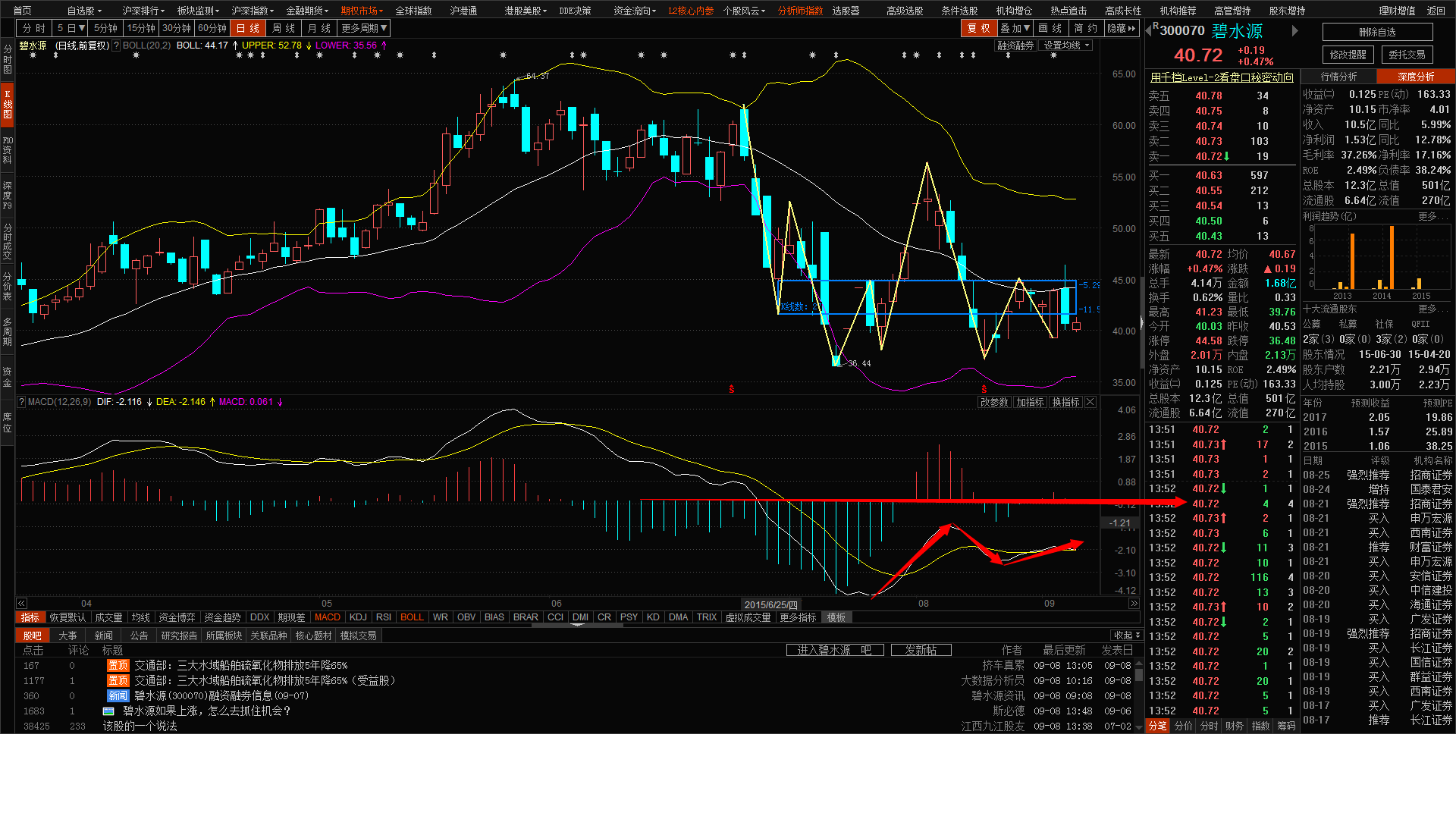Click the blue 新闻 tag on 融资融券信息 post
The width and height of the screenshot is (1456, 816).
pyautogui.click(x=118, y=695)
